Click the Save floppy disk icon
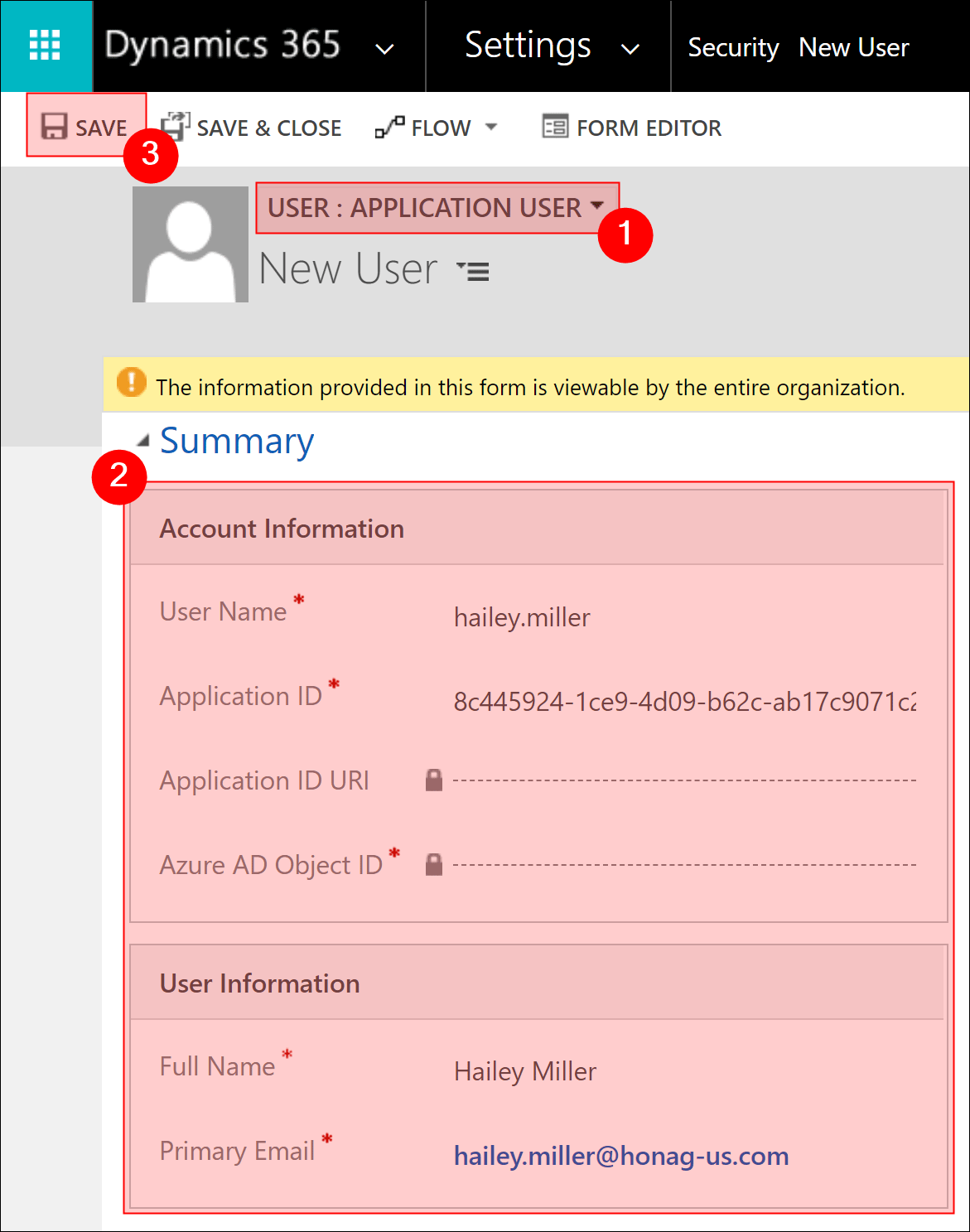 pos(54,127)
